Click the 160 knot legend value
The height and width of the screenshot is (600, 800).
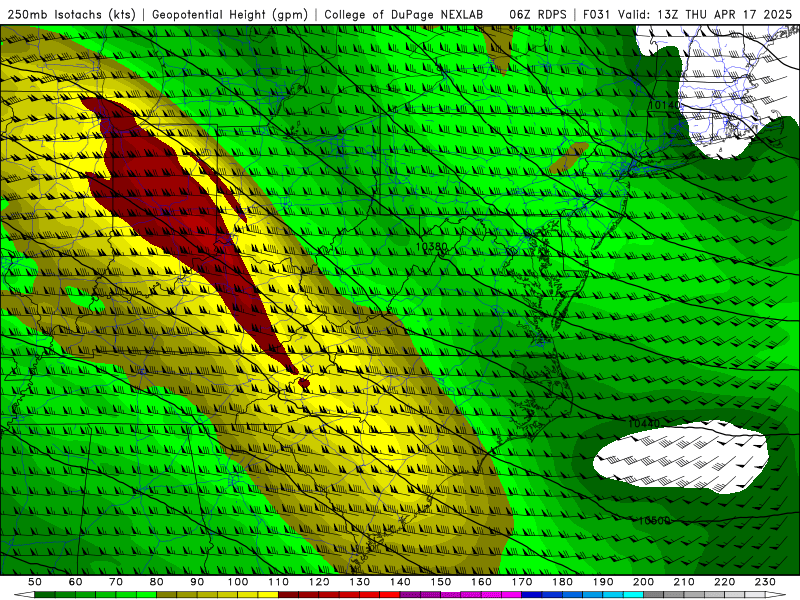482,582
